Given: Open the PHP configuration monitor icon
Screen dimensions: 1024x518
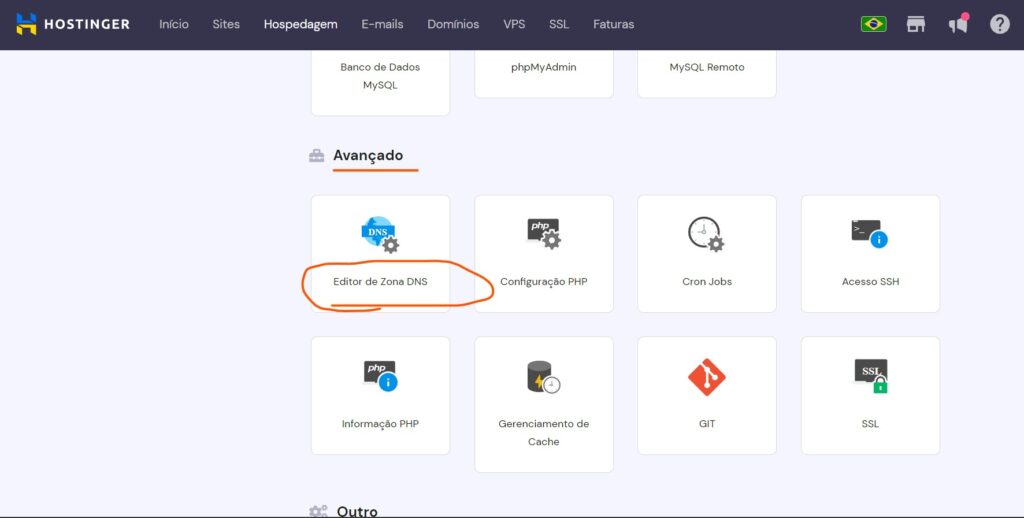Looking at the screenshot, I should (544, 233).
